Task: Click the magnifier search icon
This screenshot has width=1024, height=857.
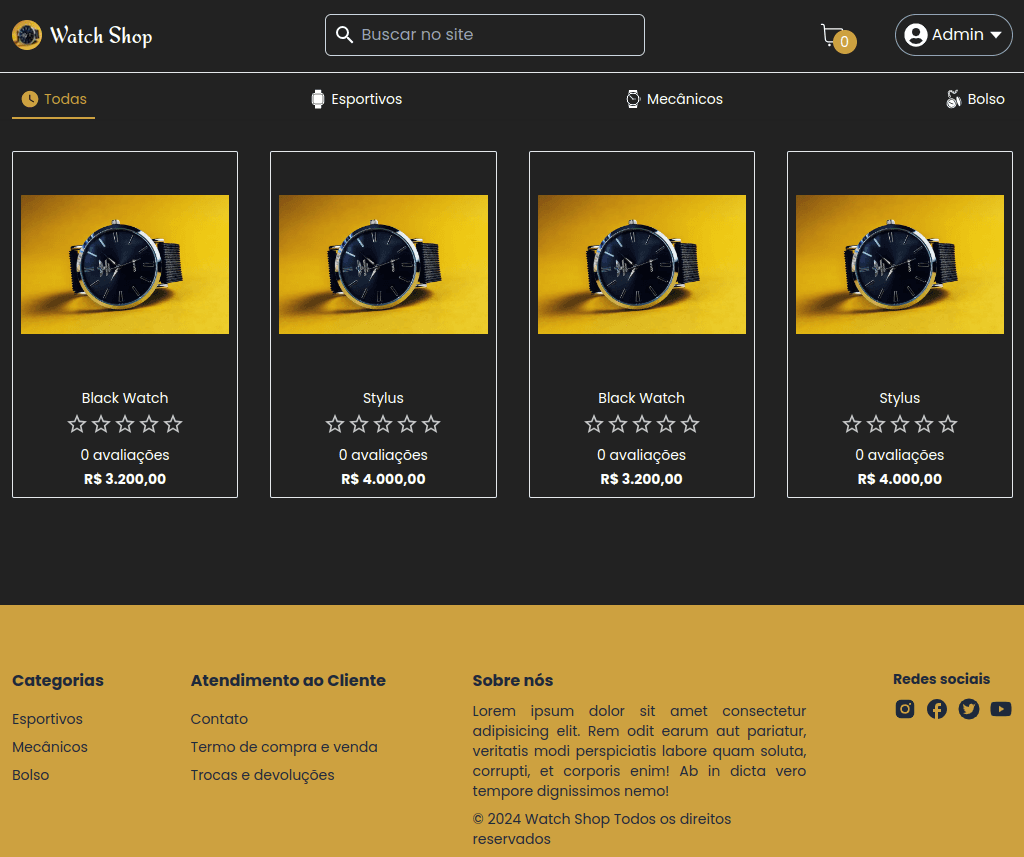Action: (344, 35)
